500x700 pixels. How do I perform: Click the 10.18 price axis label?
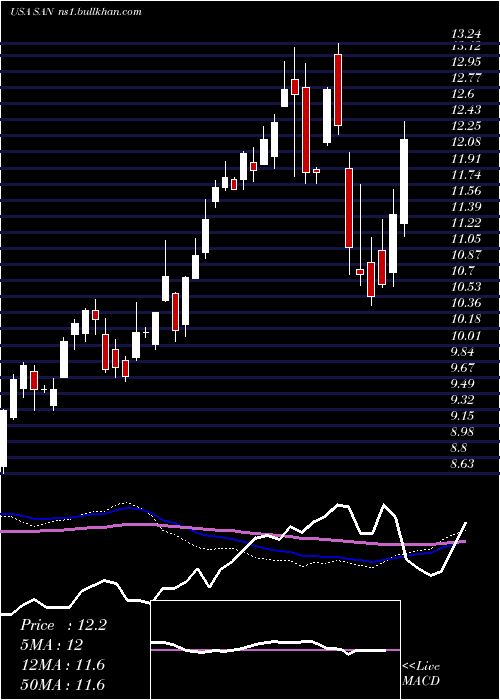467,320
